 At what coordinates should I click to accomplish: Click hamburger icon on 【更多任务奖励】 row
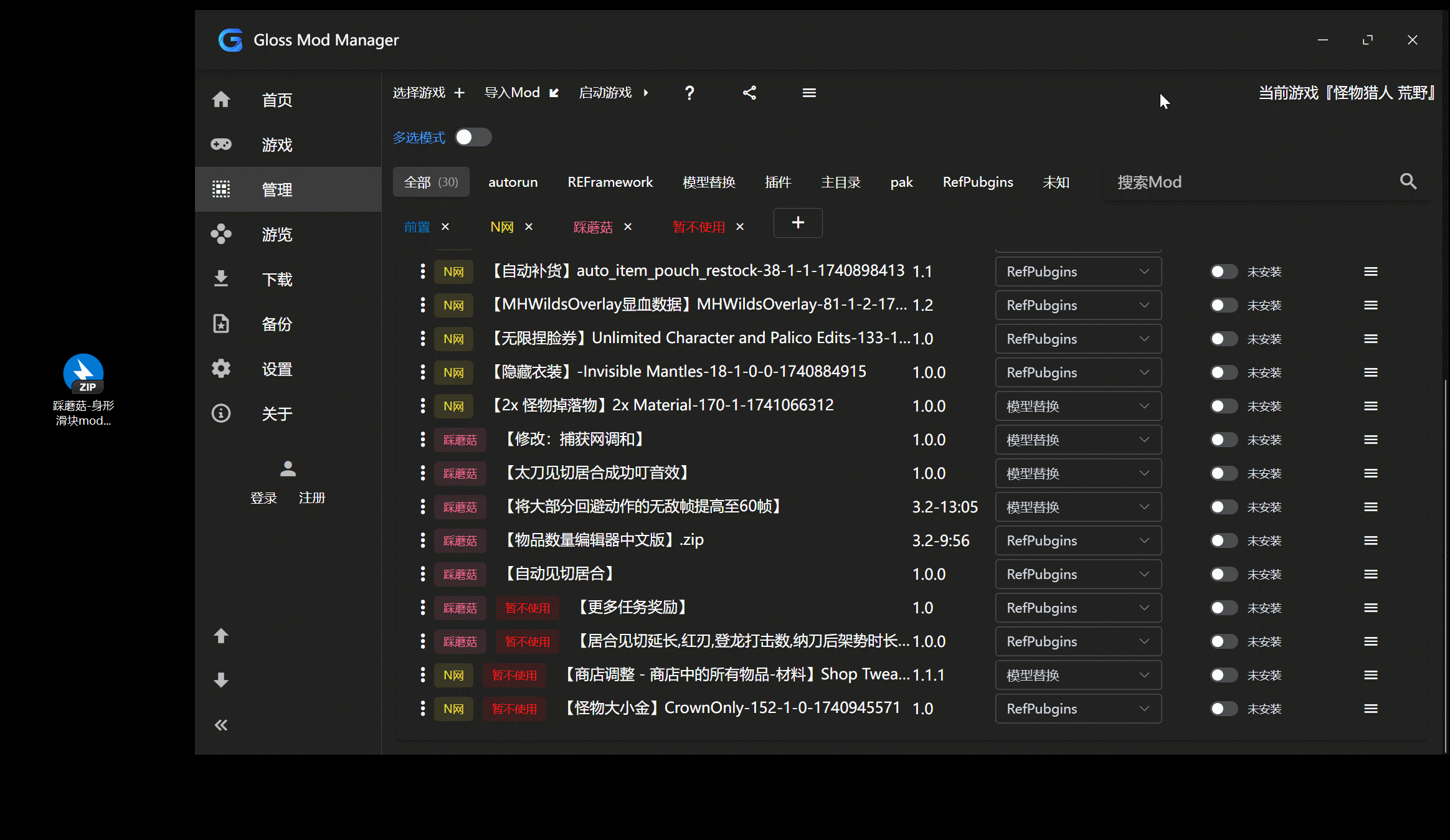point(1370,608)
